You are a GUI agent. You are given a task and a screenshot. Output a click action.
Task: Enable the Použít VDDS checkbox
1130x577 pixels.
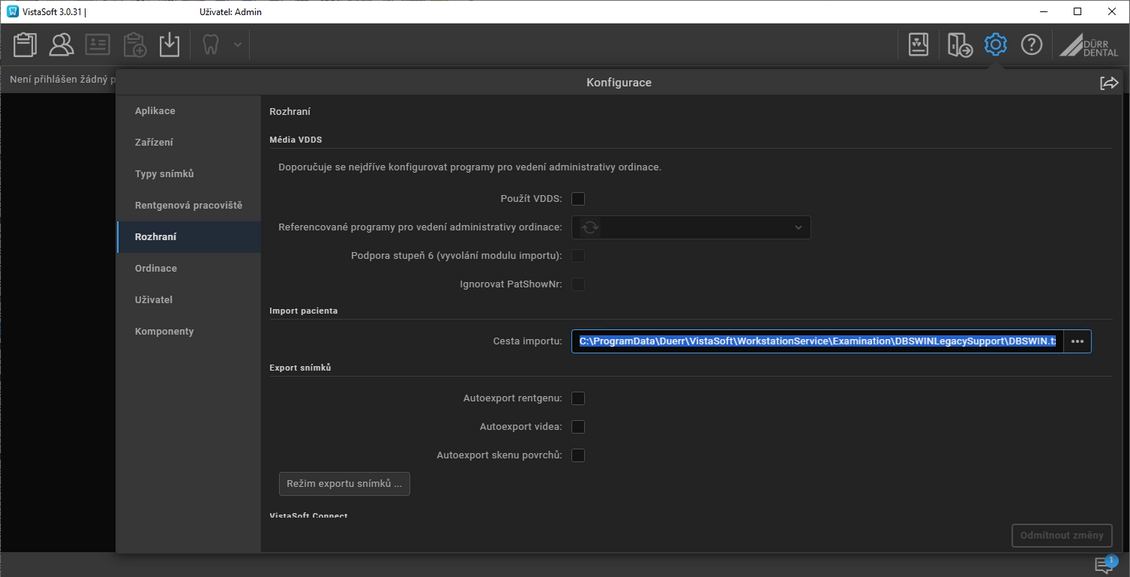click(578, 199)
